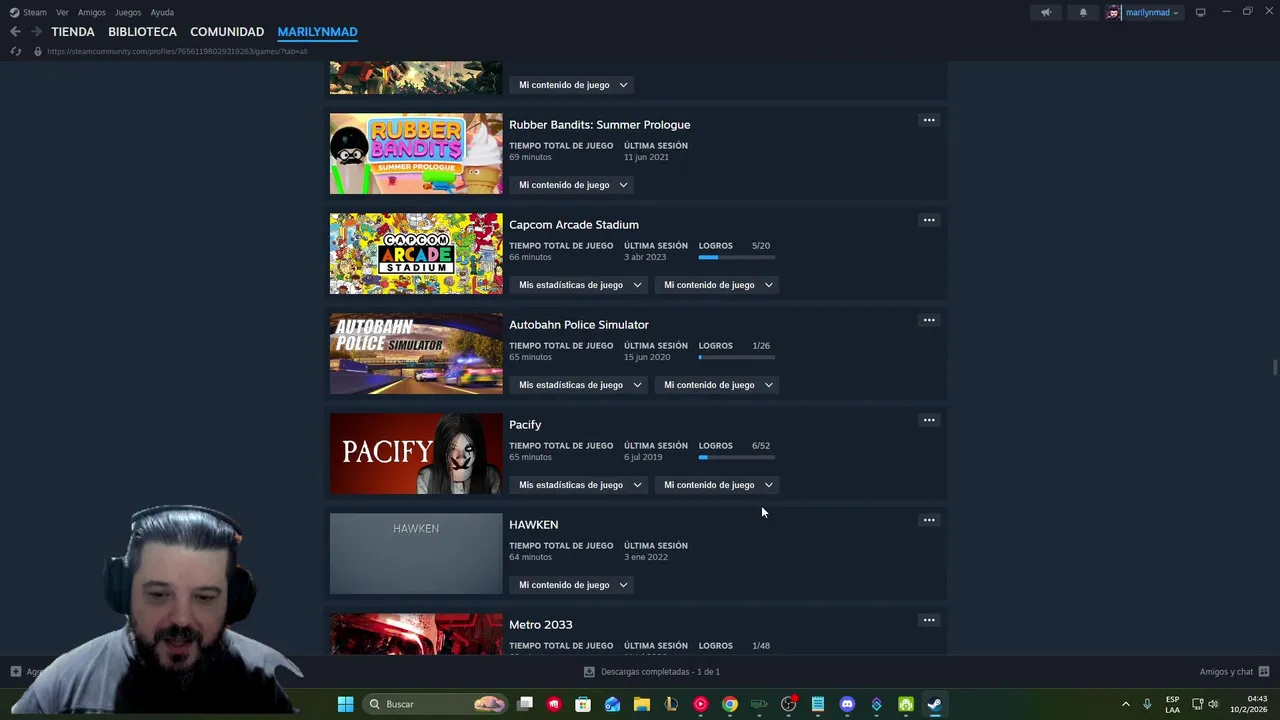Click the Pacify game thumbnail
This screenshot has width=1280, height=720.
[x=416, y=453]
